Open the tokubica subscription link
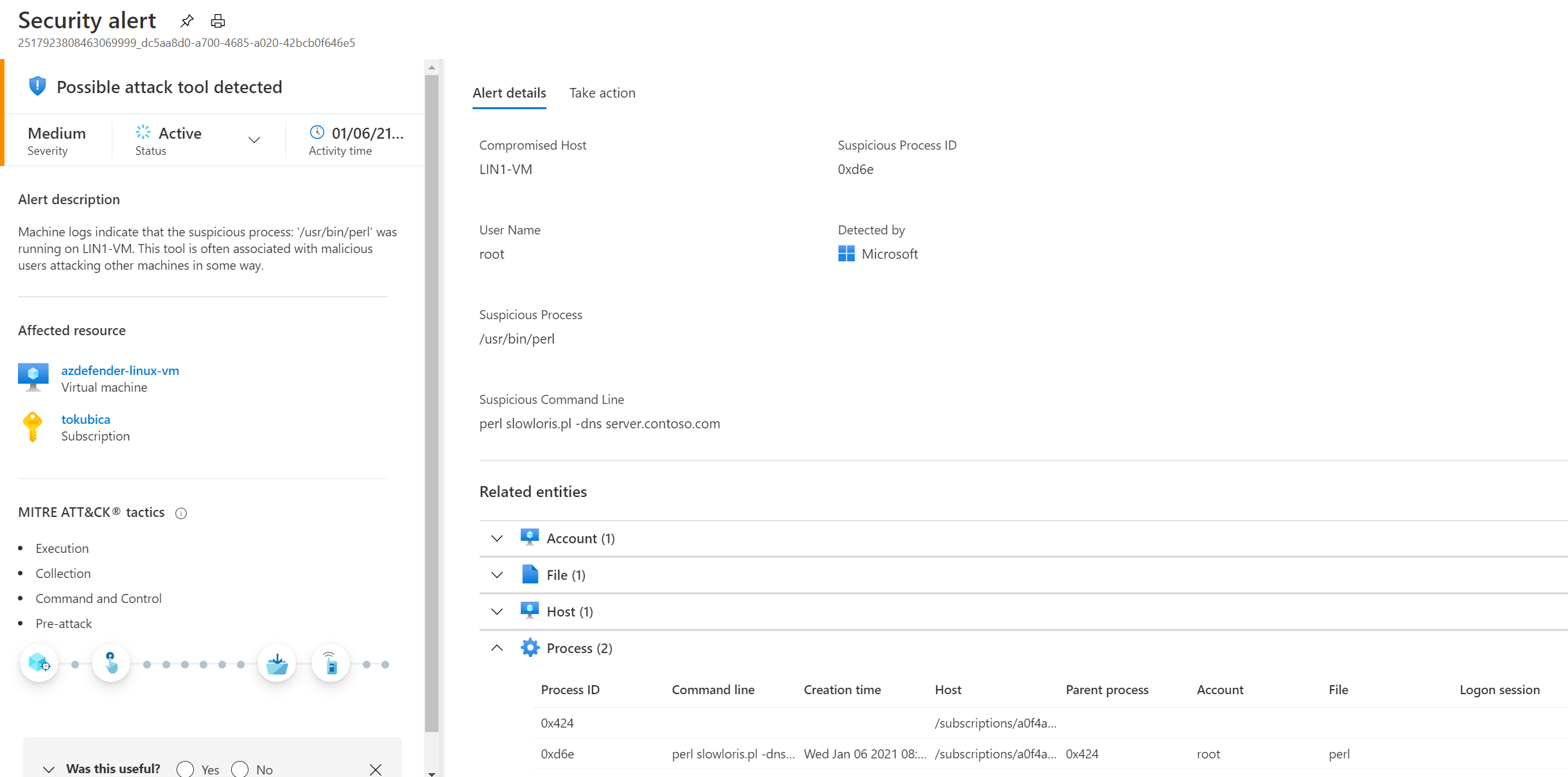This screenshot has height=777, width=1568. 85,419
